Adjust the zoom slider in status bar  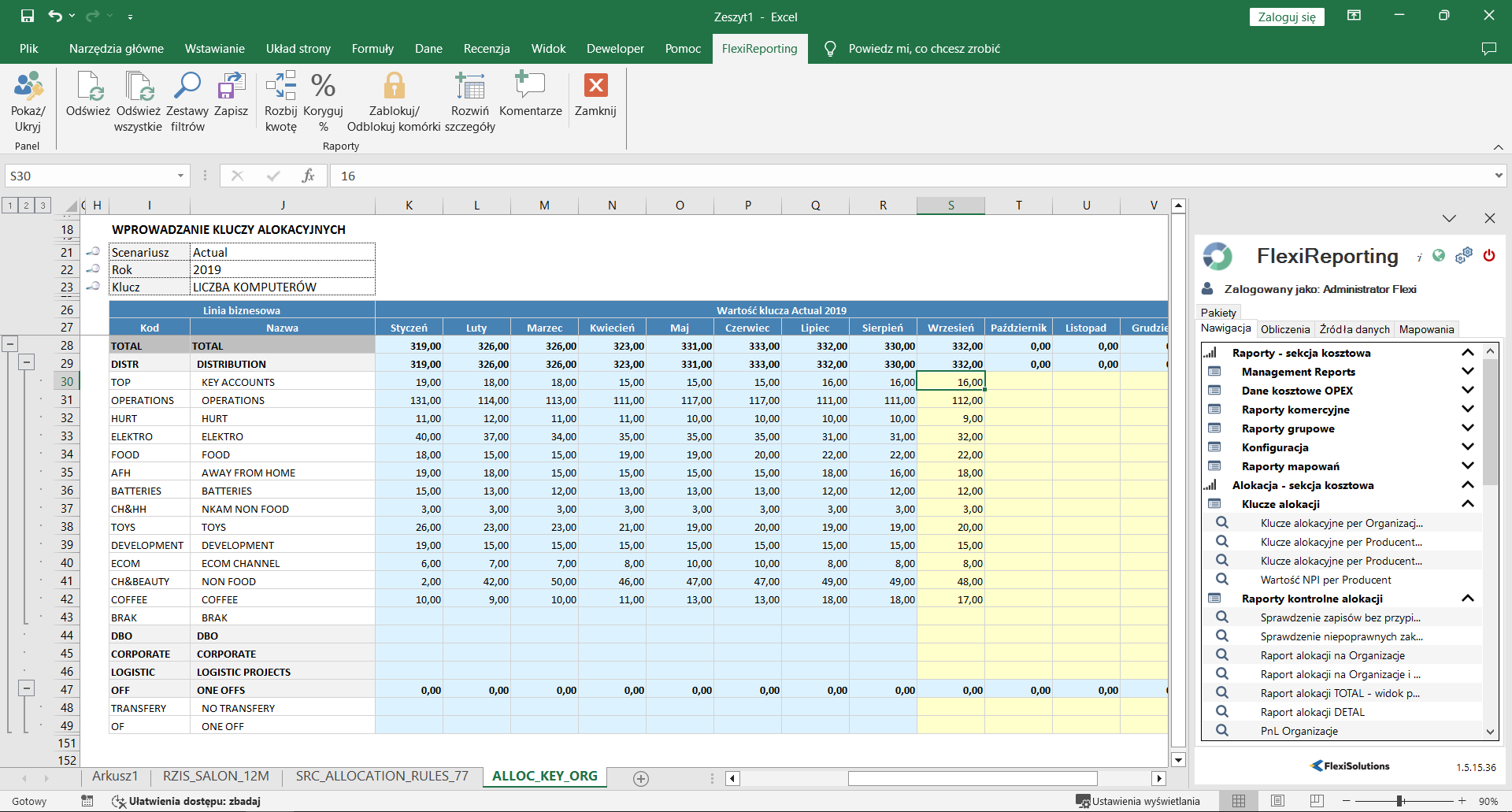point(1400,801)
